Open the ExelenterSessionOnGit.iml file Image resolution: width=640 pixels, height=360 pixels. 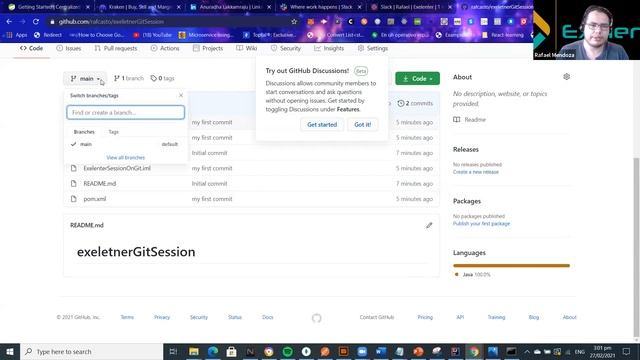tap(117, 168)
